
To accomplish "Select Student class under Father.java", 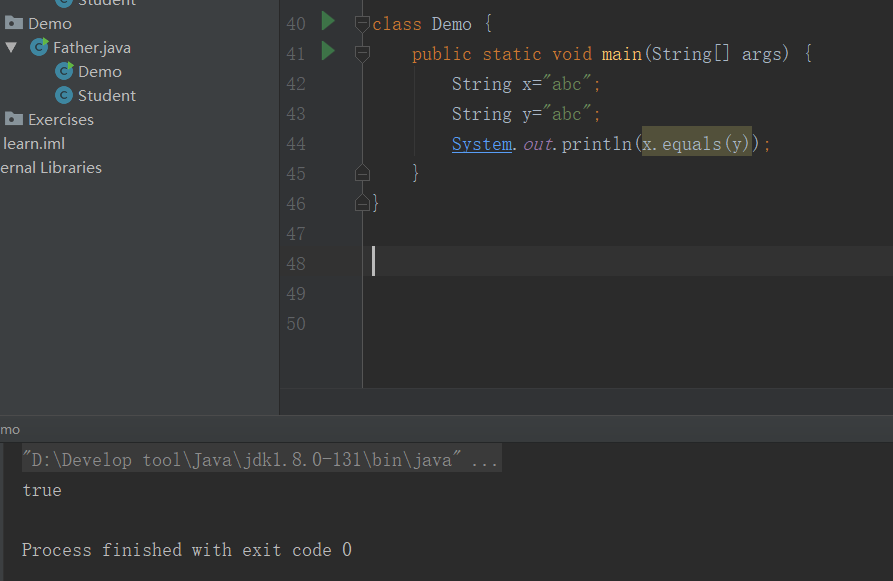I will coord(106,96).
